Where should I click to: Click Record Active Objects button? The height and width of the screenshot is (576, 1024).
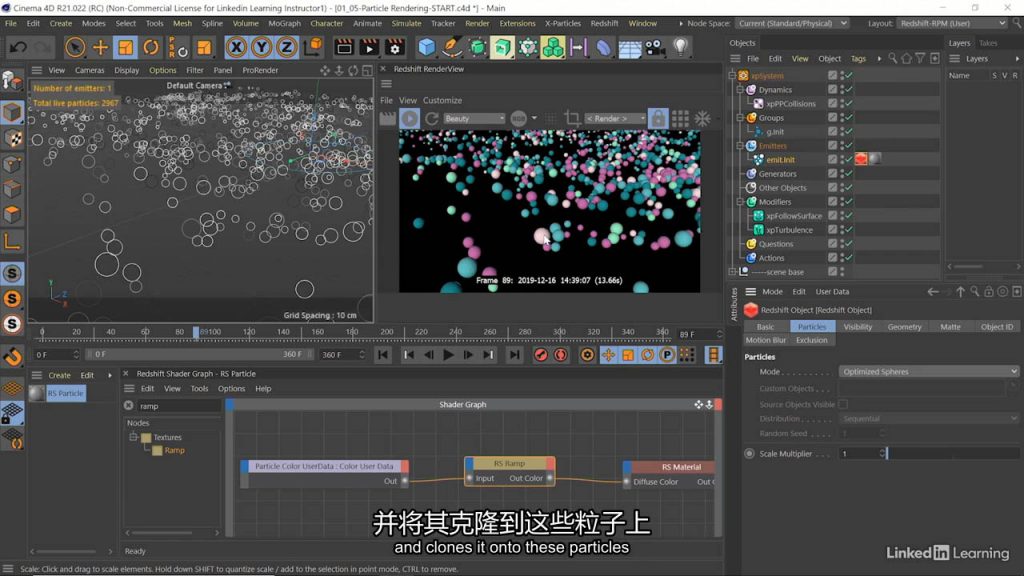pos(540,355)
